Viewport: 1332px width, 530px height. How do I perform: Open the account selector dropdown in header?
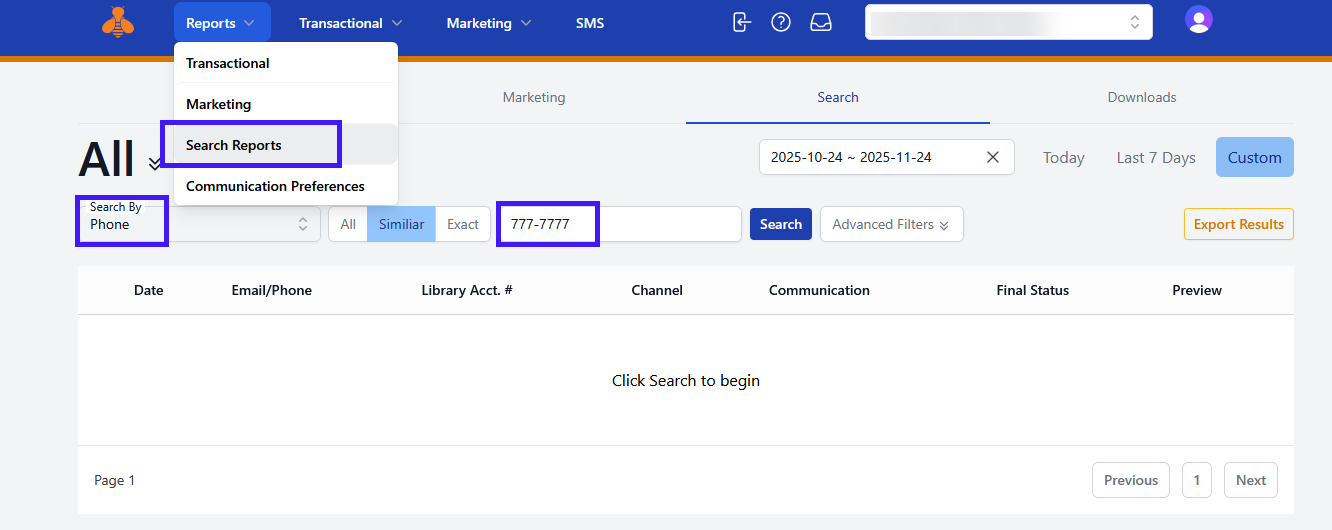[x=1008, y=22]
